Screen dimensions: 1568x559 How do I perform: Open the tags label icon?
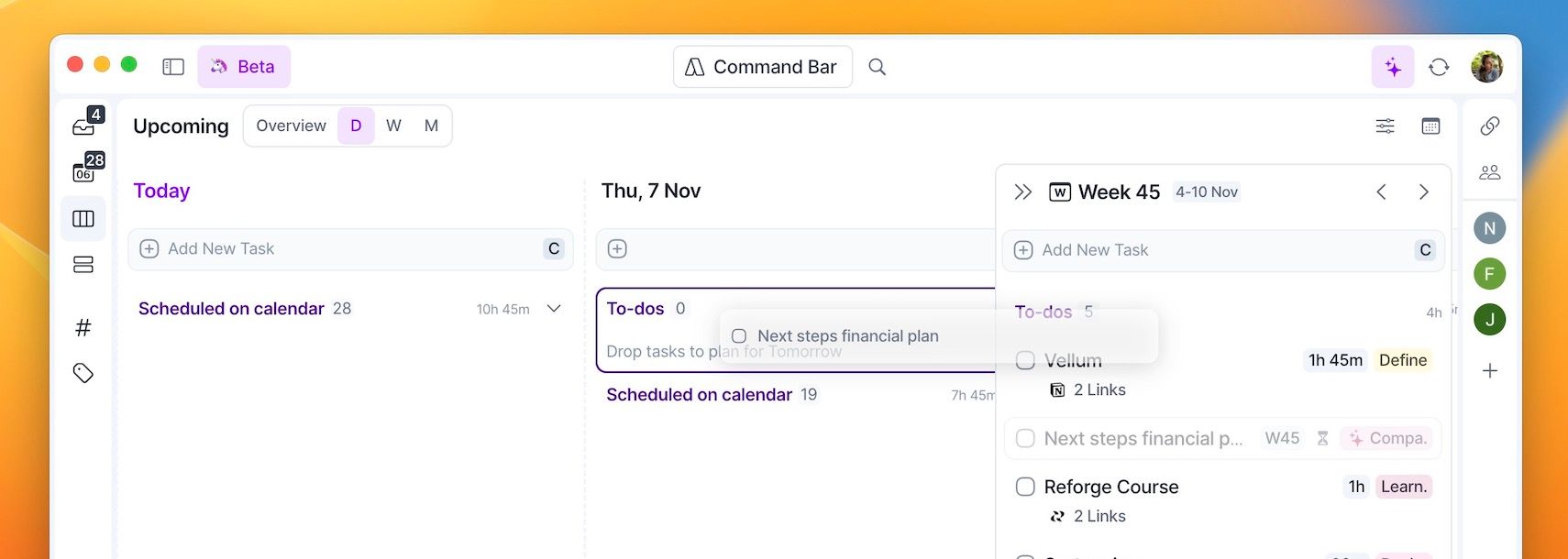point(83,373)
